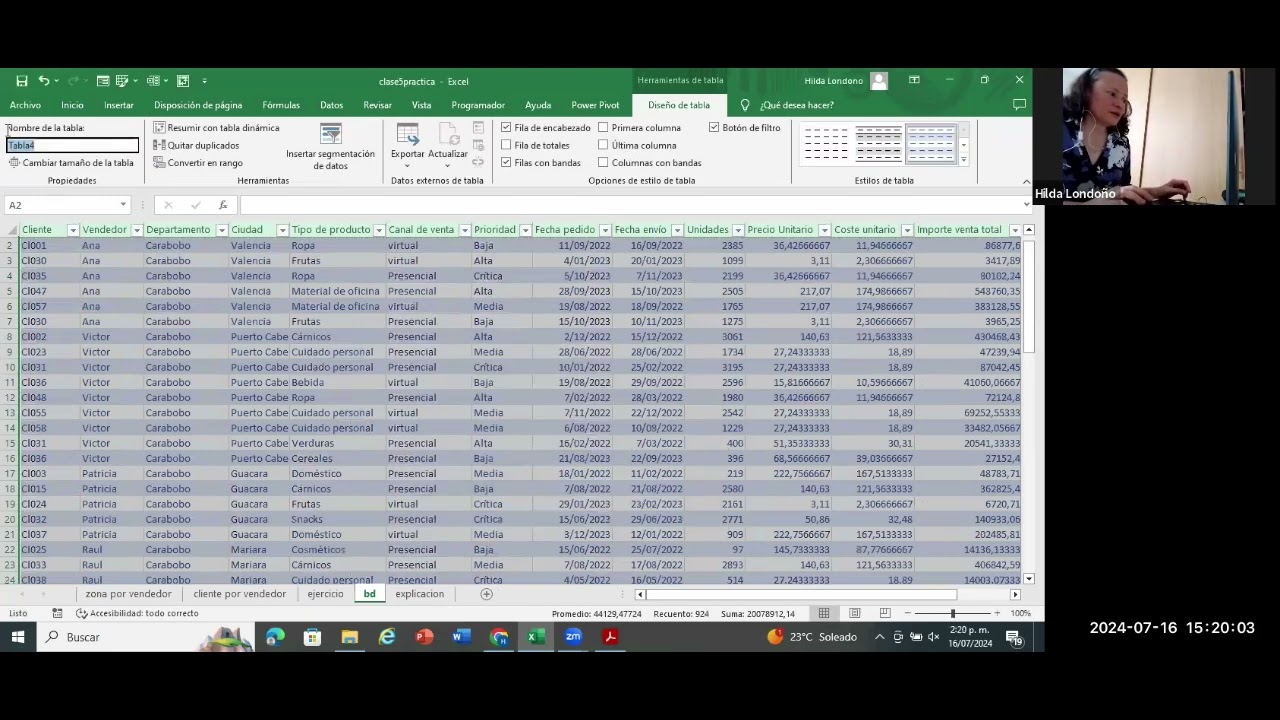The height and width of the screenshot is (720, 1280).
Task: Enable Fila de totales checkbox
Action: (506, 145)
